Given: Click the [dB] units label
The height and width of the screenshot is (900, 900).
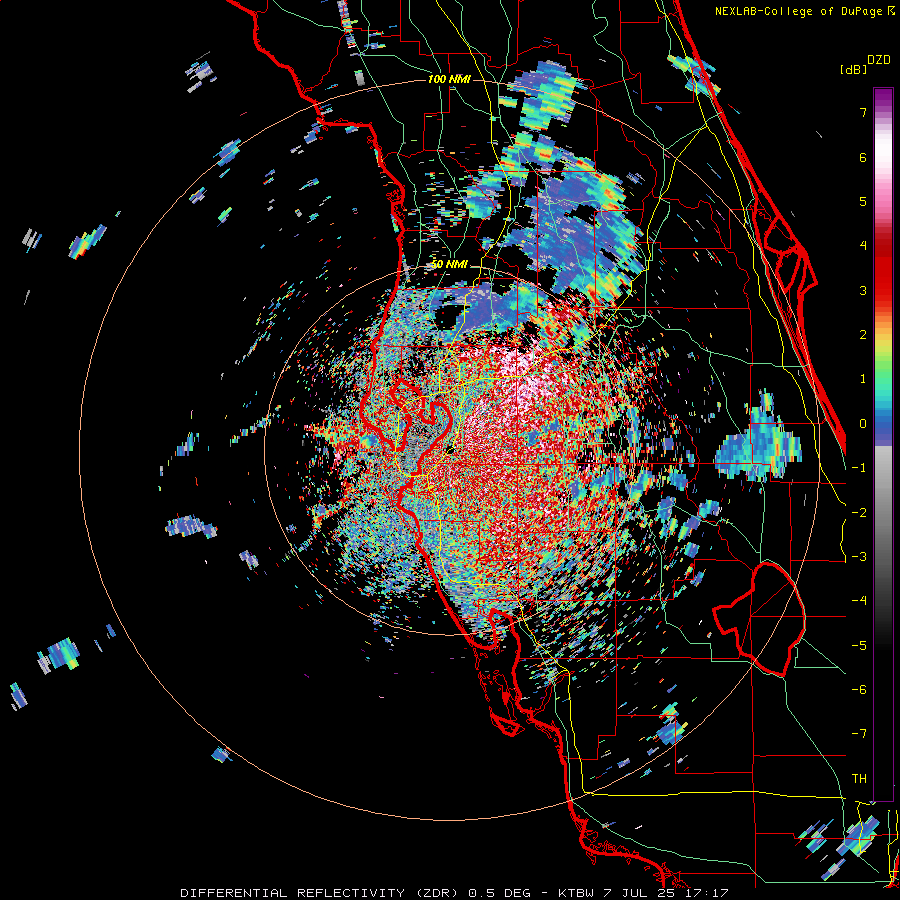Looking at the screenshot, I should (x=854, y=69).
